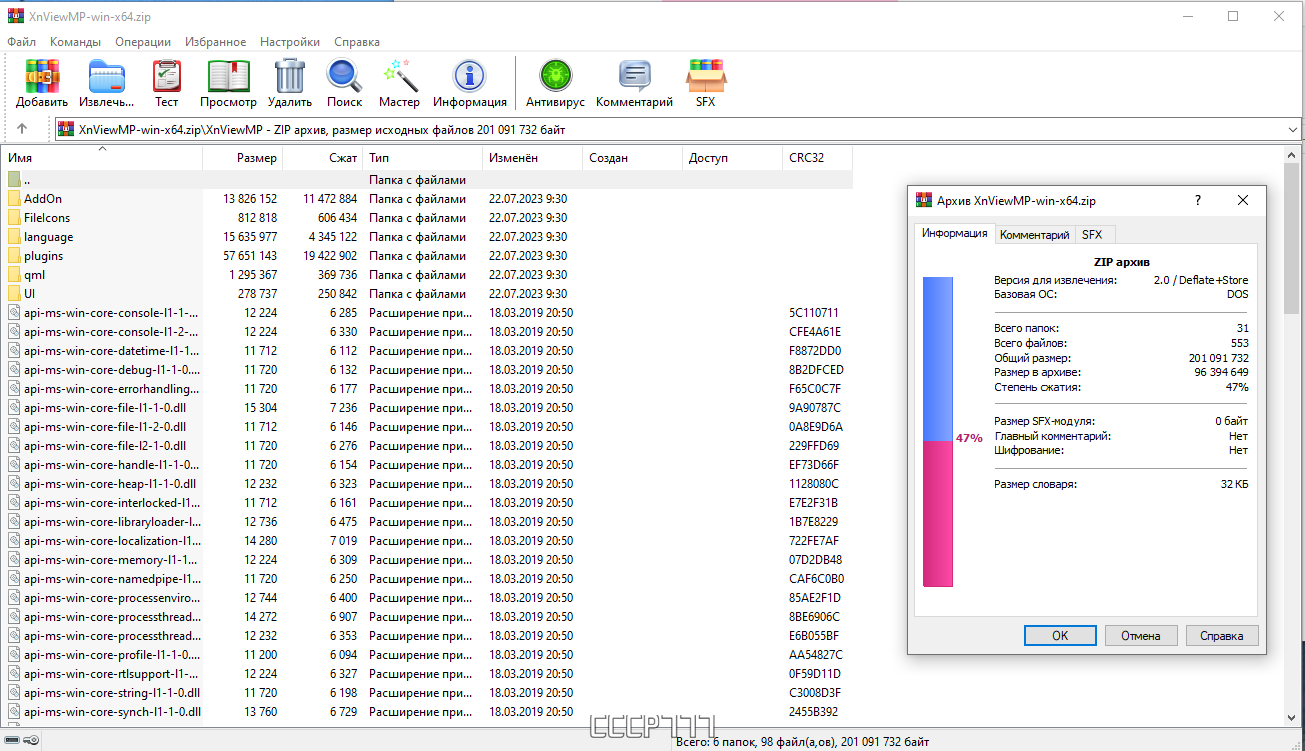This screenshot has width=1305, height=751.
Task: Open Просмотр (View) toolbar icon
Action: [228, 76]
